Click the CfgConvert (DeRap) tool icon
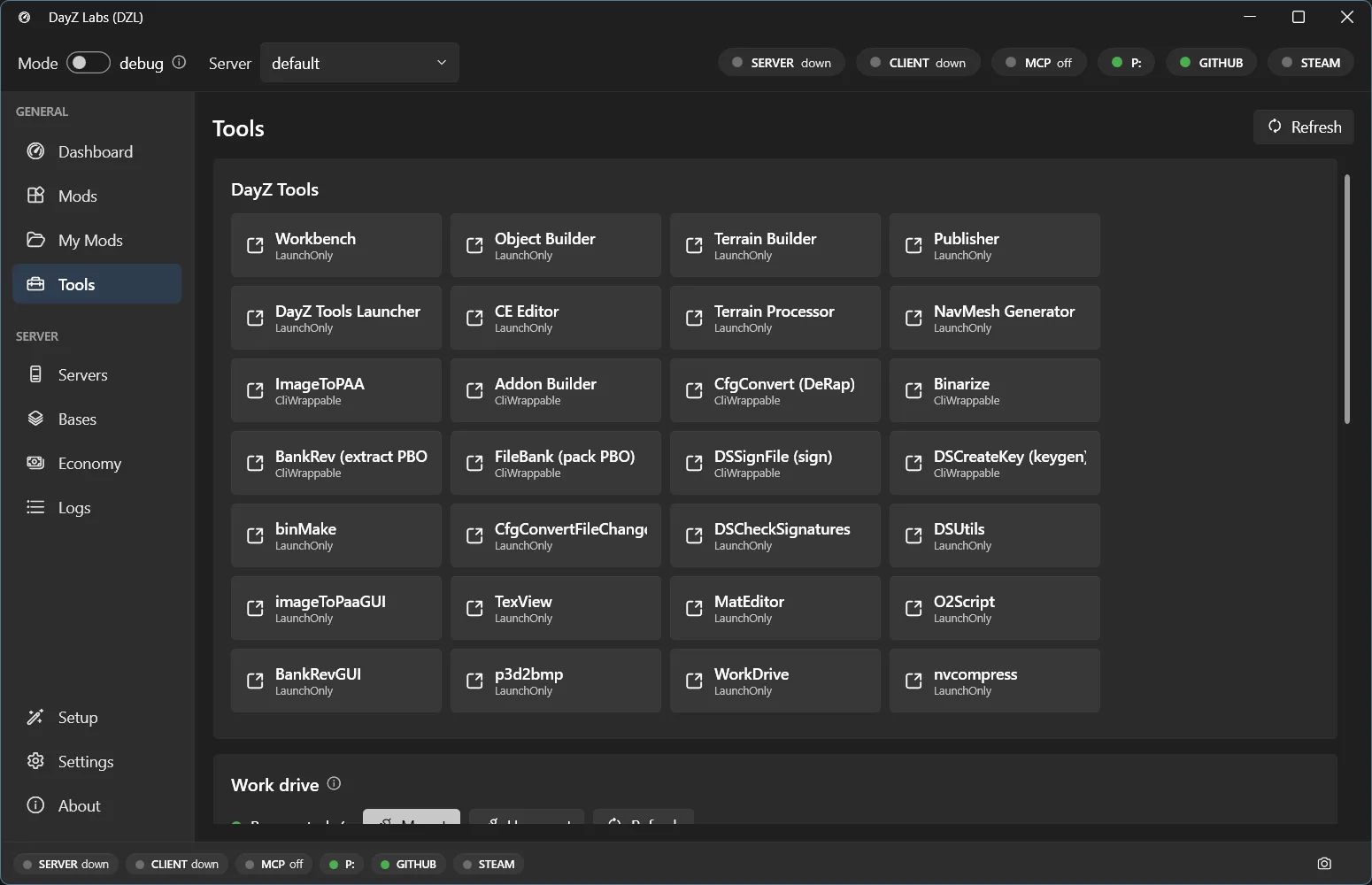This screenshot has width=1372, height=885. pos(694,390)
